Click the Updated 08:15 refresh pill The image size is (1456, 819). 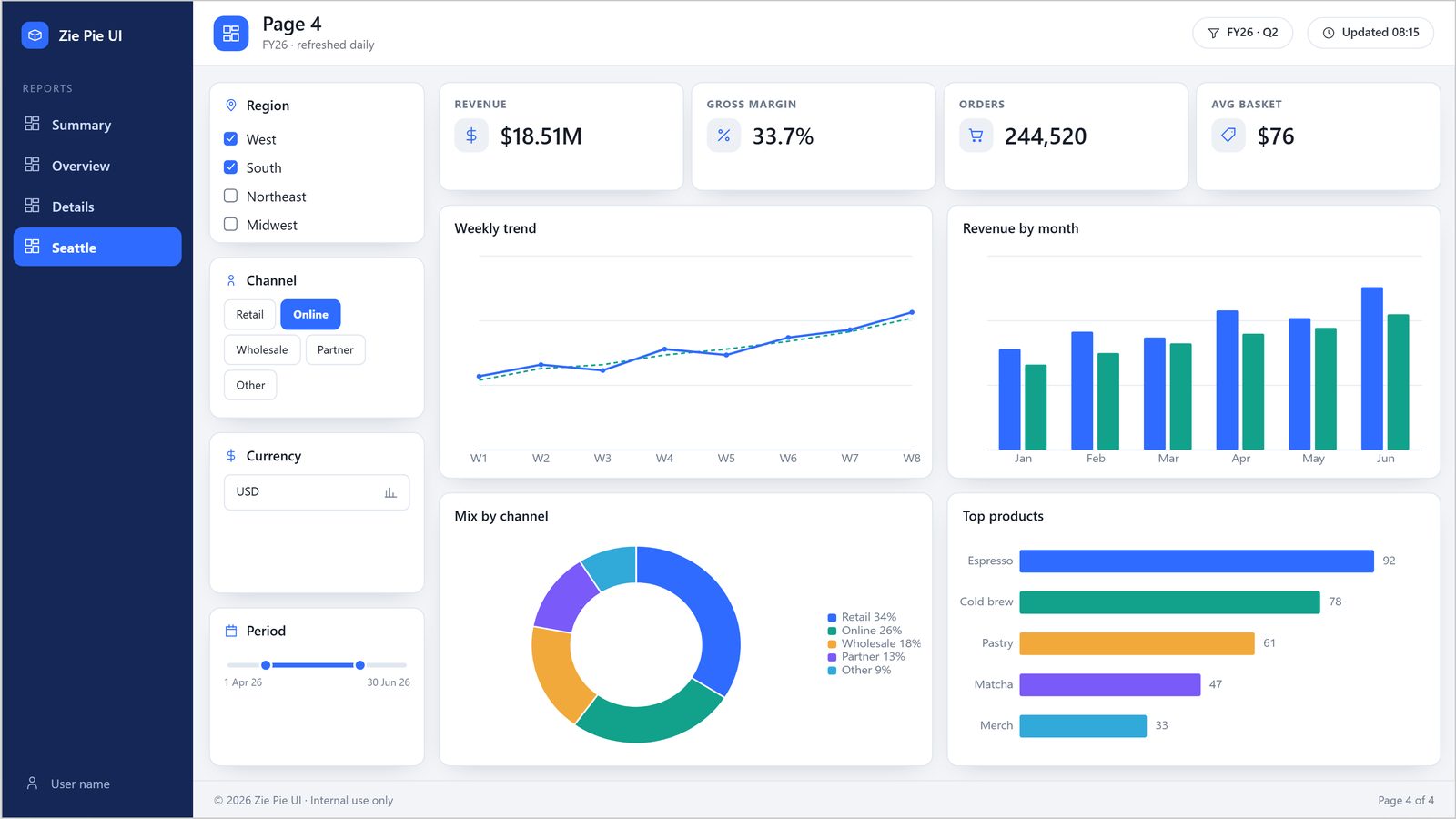point(1370,33)
